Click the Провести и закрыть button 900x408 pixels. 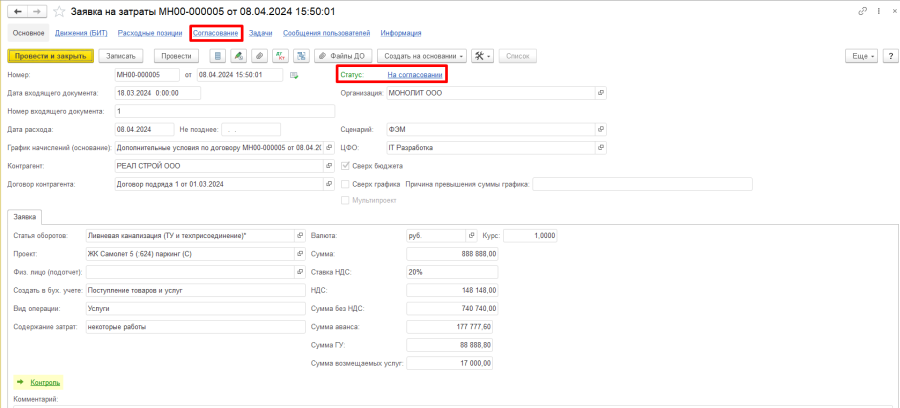click(49, 56)
